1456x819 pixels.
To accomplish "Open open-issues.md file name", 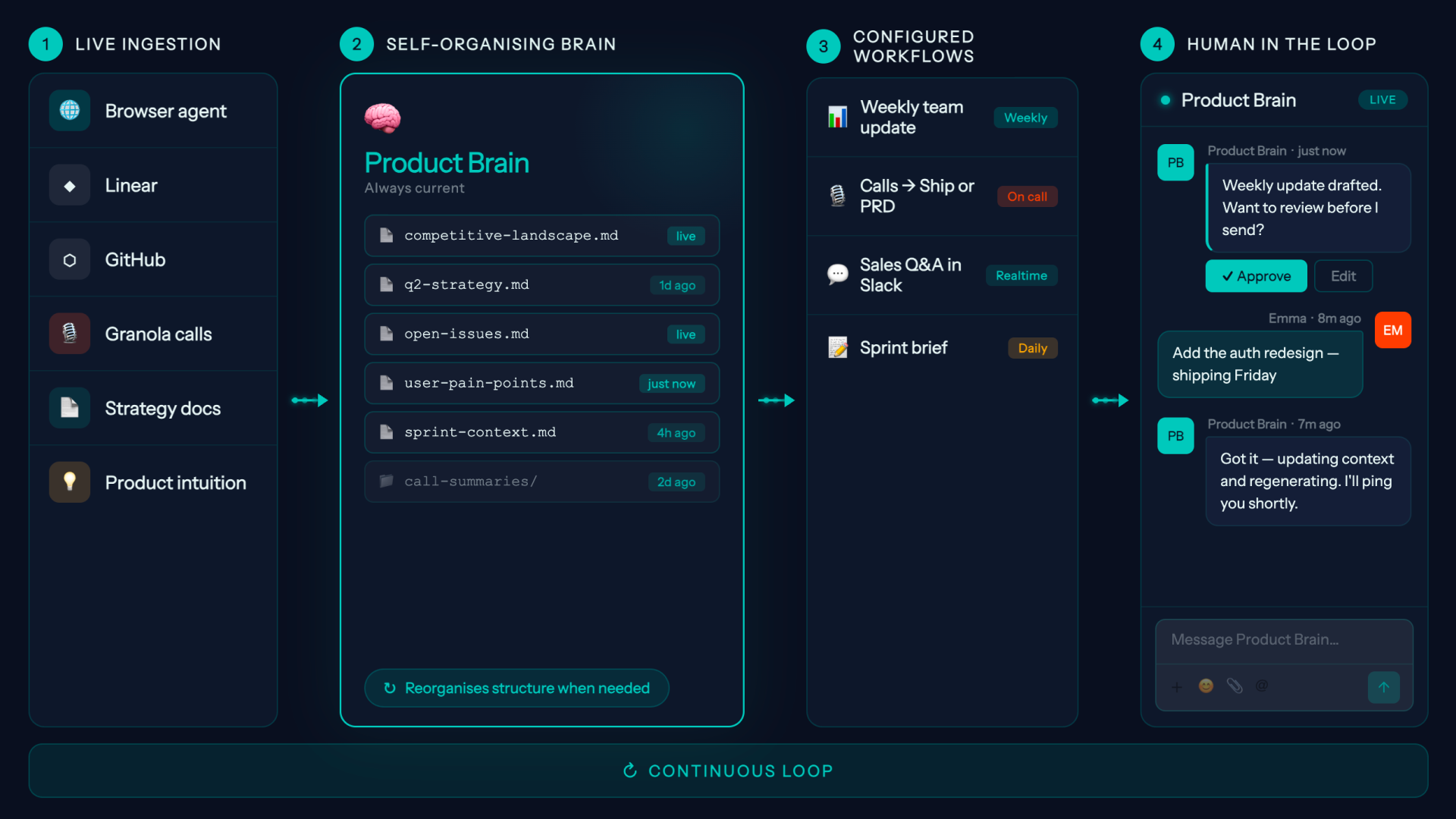I will pos(466,334).
